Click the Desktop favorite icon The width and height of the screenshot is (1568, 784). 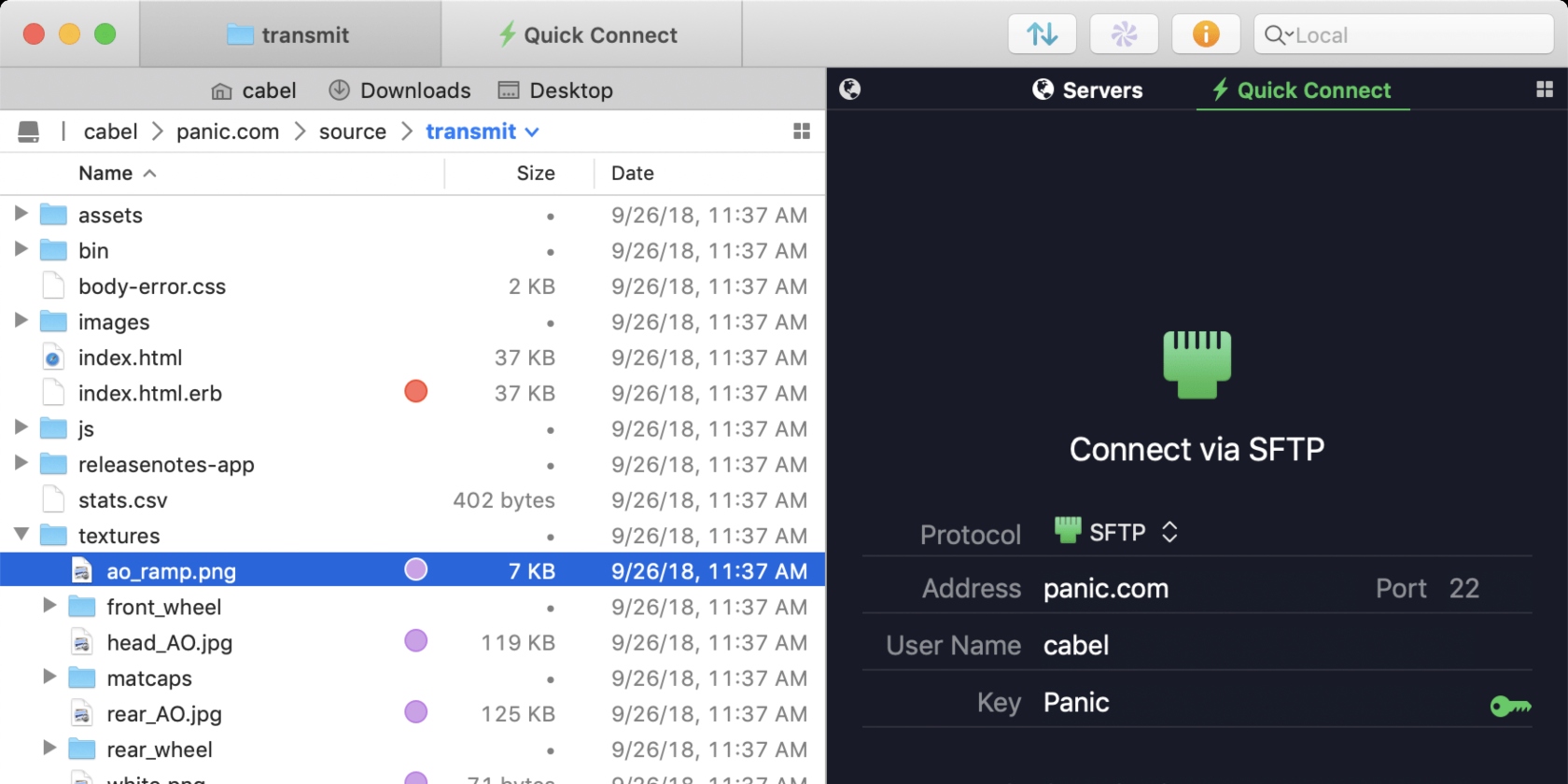coord(509,91)
